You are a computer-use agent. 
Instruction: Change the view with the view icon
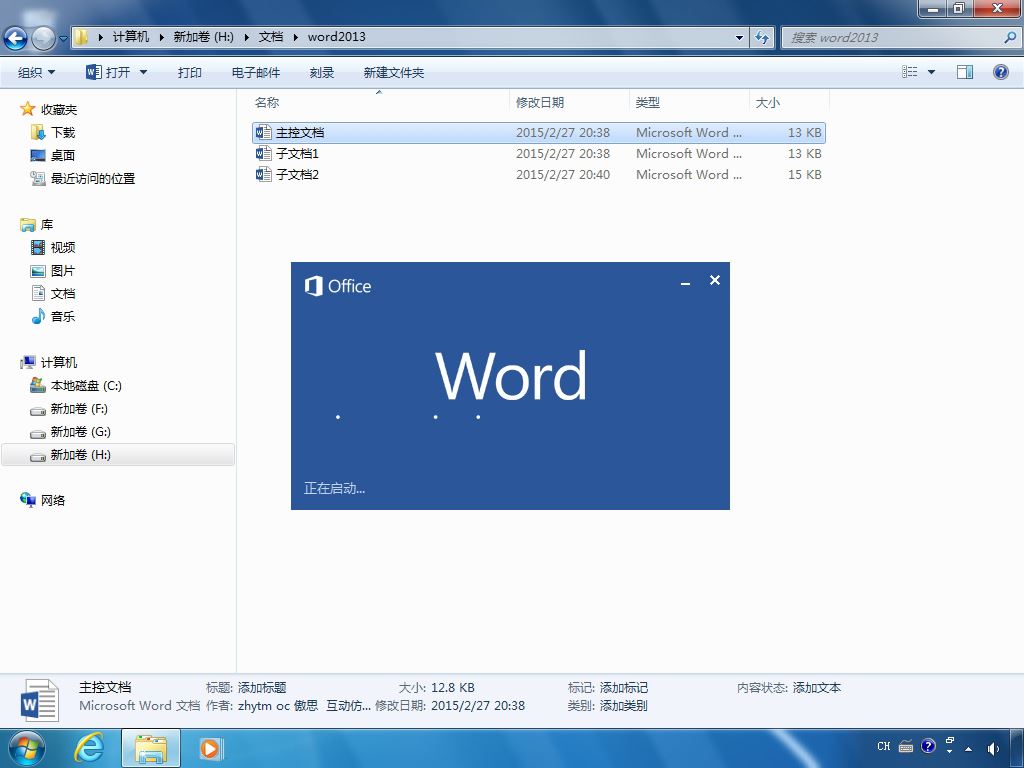tap(910, 72)
